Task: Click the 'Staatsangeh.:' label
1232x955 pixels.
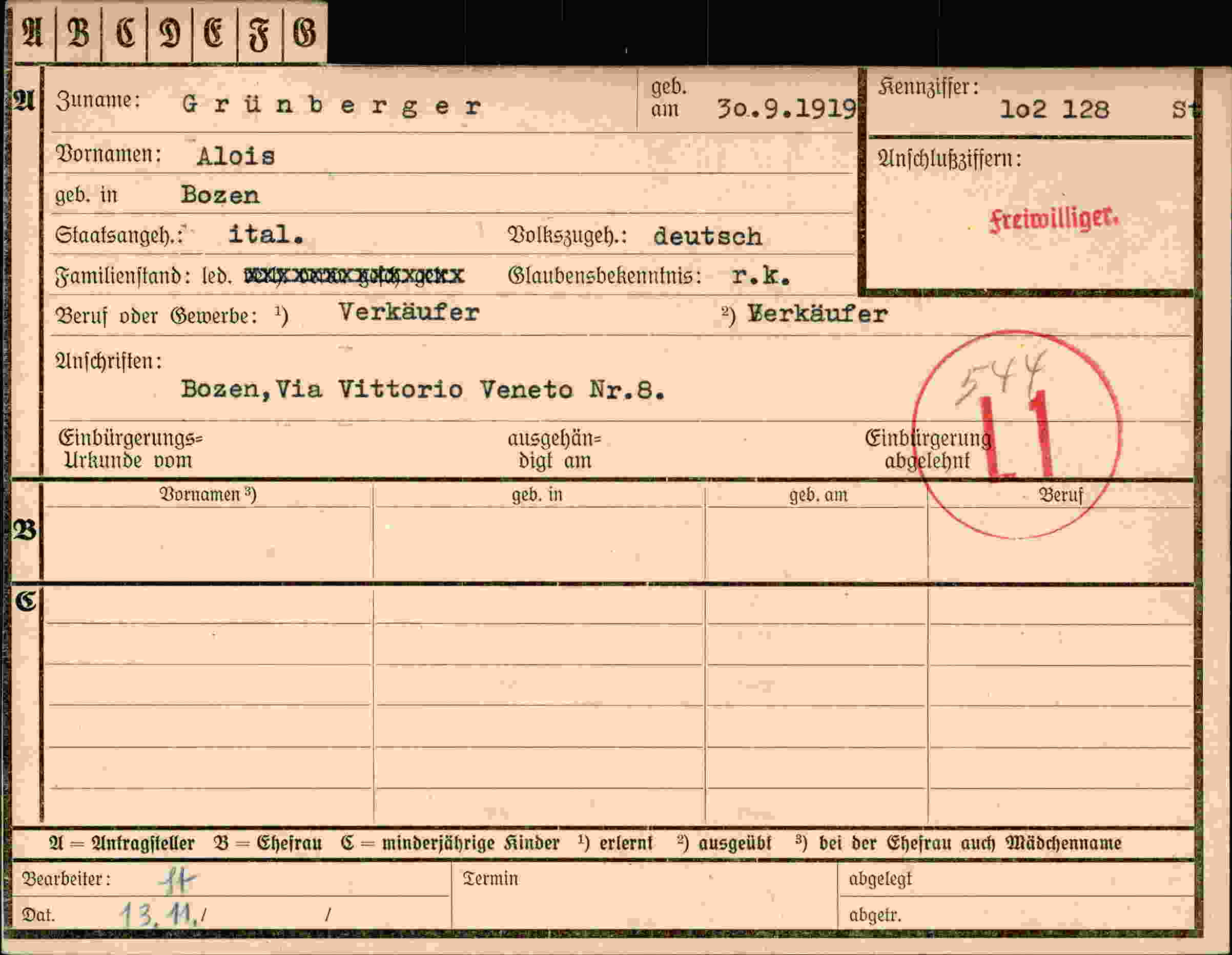Action: click(x=119, y=235)
